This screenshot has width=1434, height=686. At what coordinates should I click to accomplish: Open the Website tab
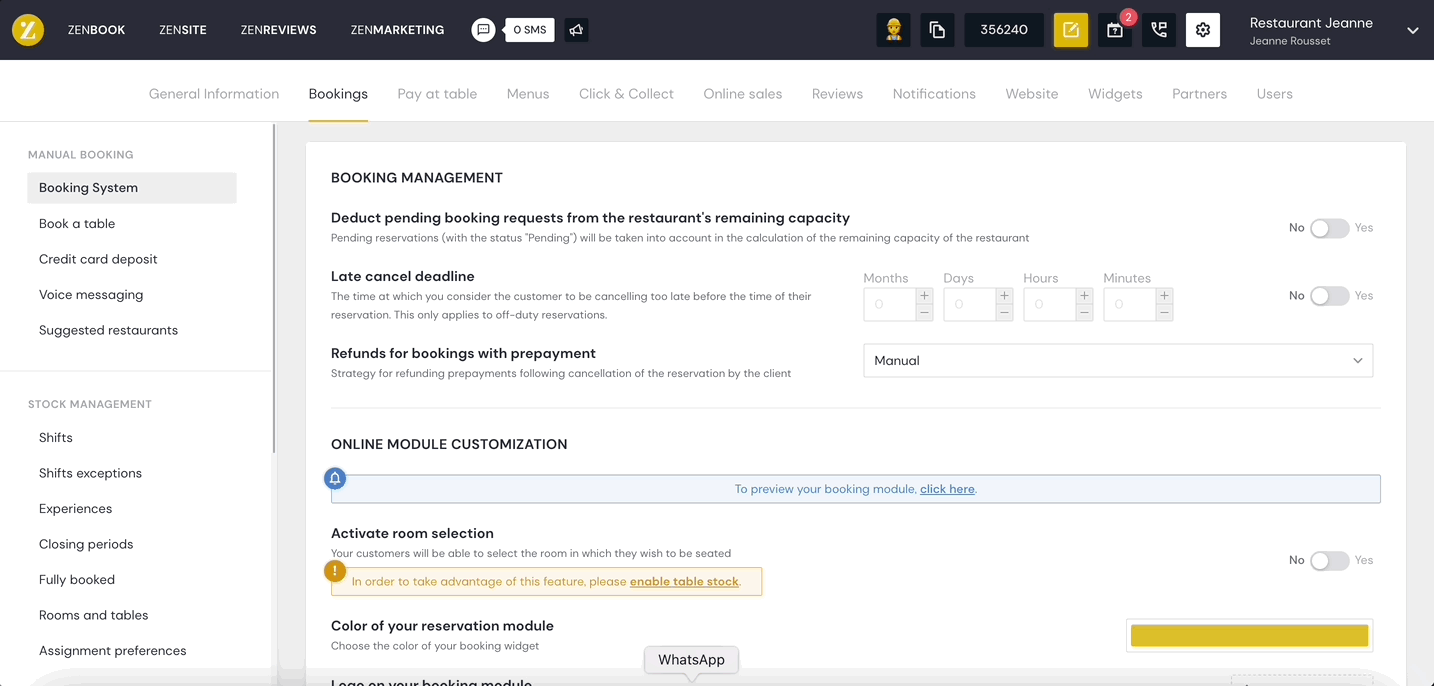[x=1032, y=94]
